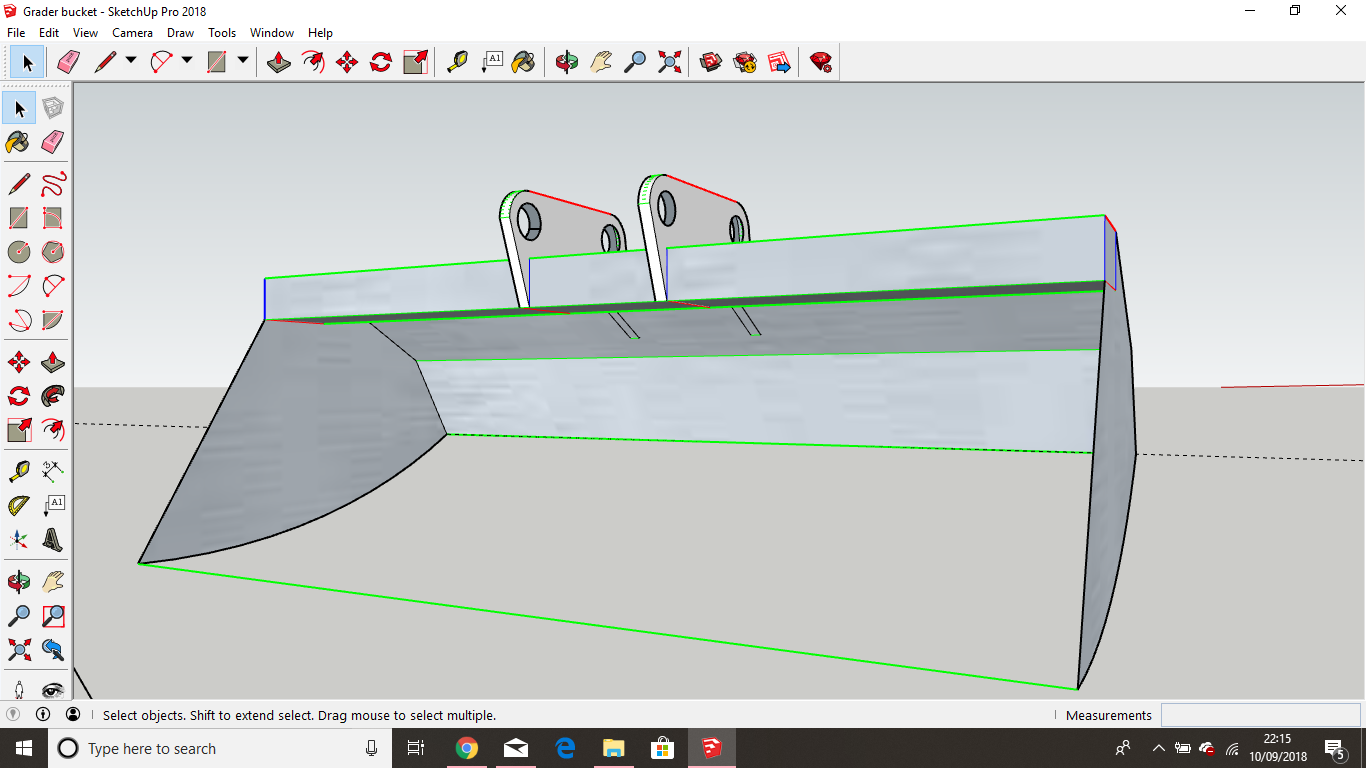Select the Zoom magnifier in the left palette
This screenshot has height=768, width=1366.
point(19,616)
